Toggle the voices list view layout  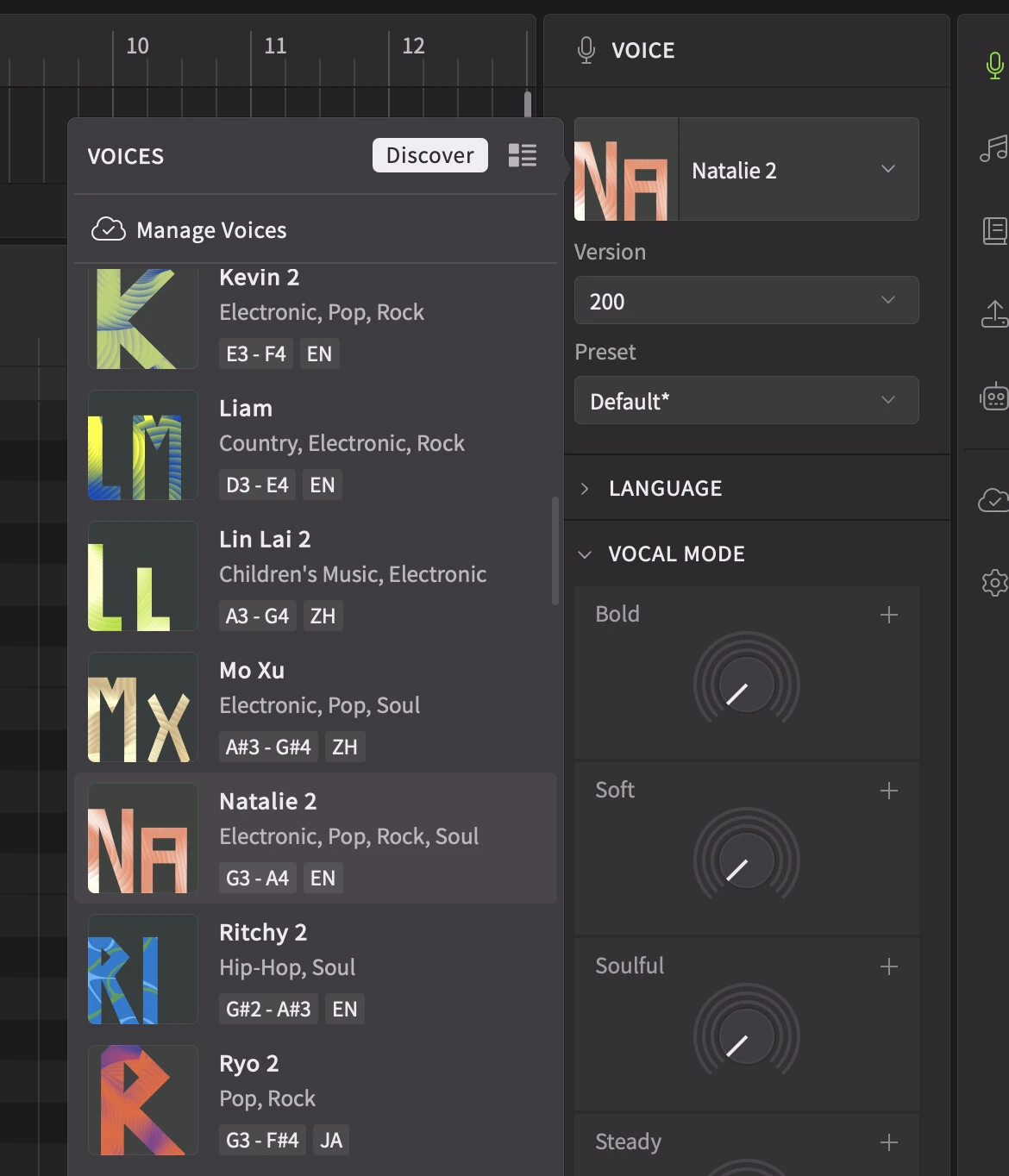coord(522,156)
